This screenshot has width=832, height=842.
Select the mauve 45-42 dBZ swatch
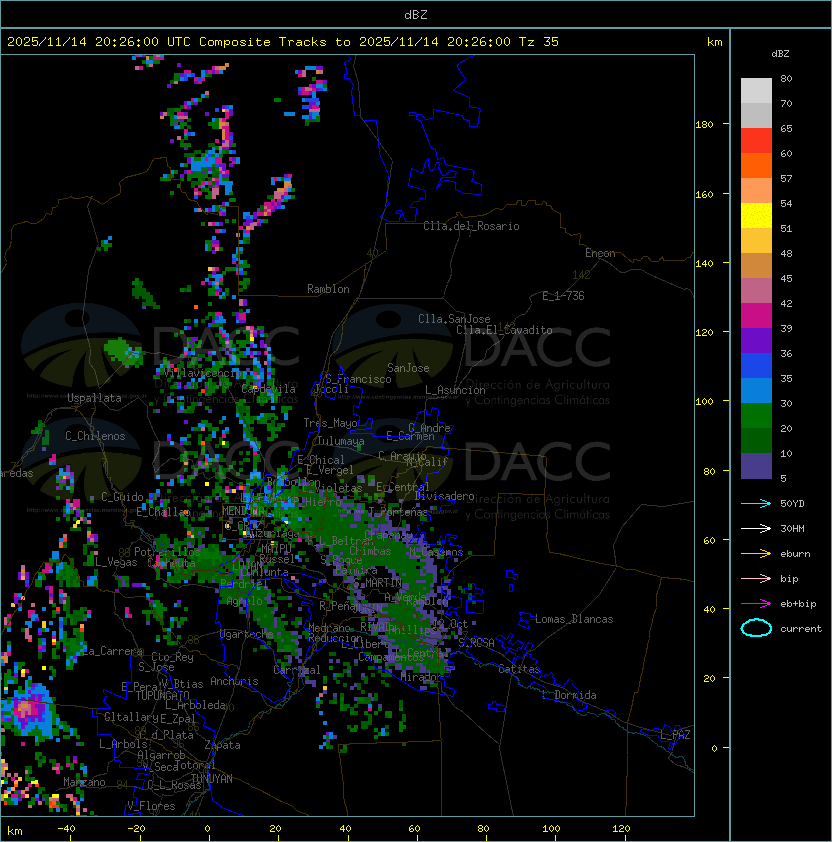[756, 291]
